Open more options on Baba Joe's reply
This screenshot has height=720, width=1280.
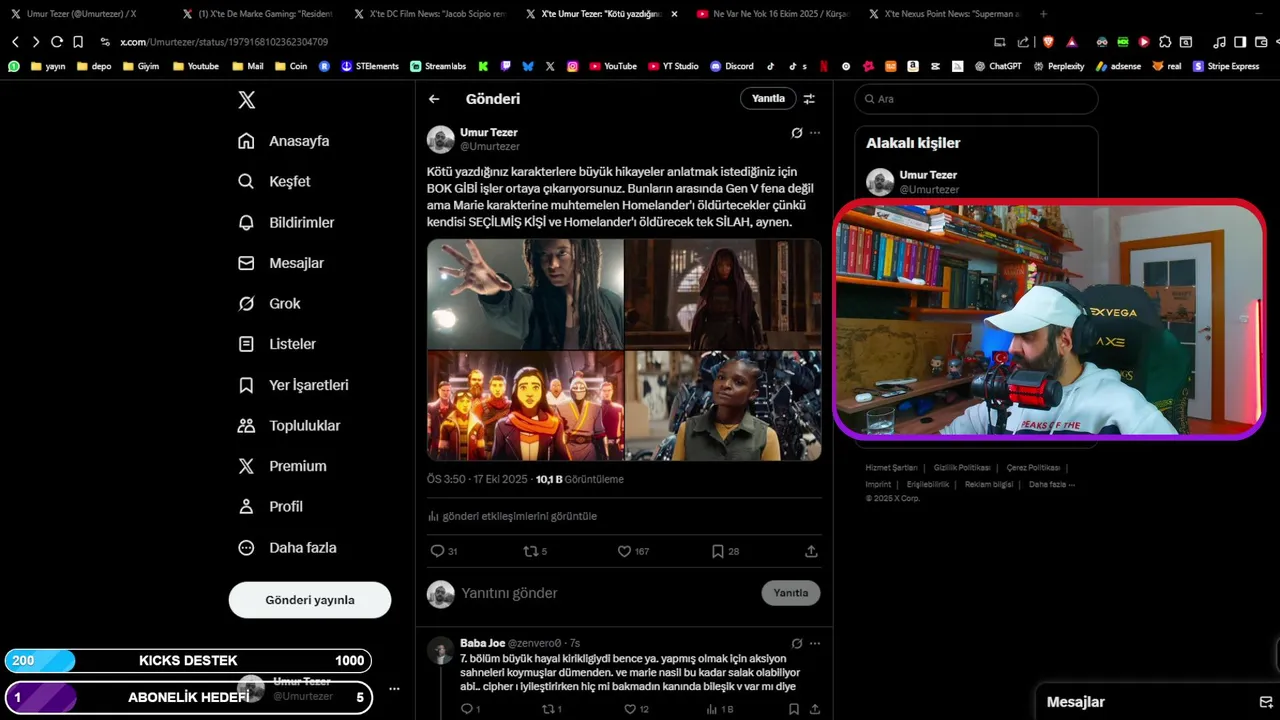[815, 643]
